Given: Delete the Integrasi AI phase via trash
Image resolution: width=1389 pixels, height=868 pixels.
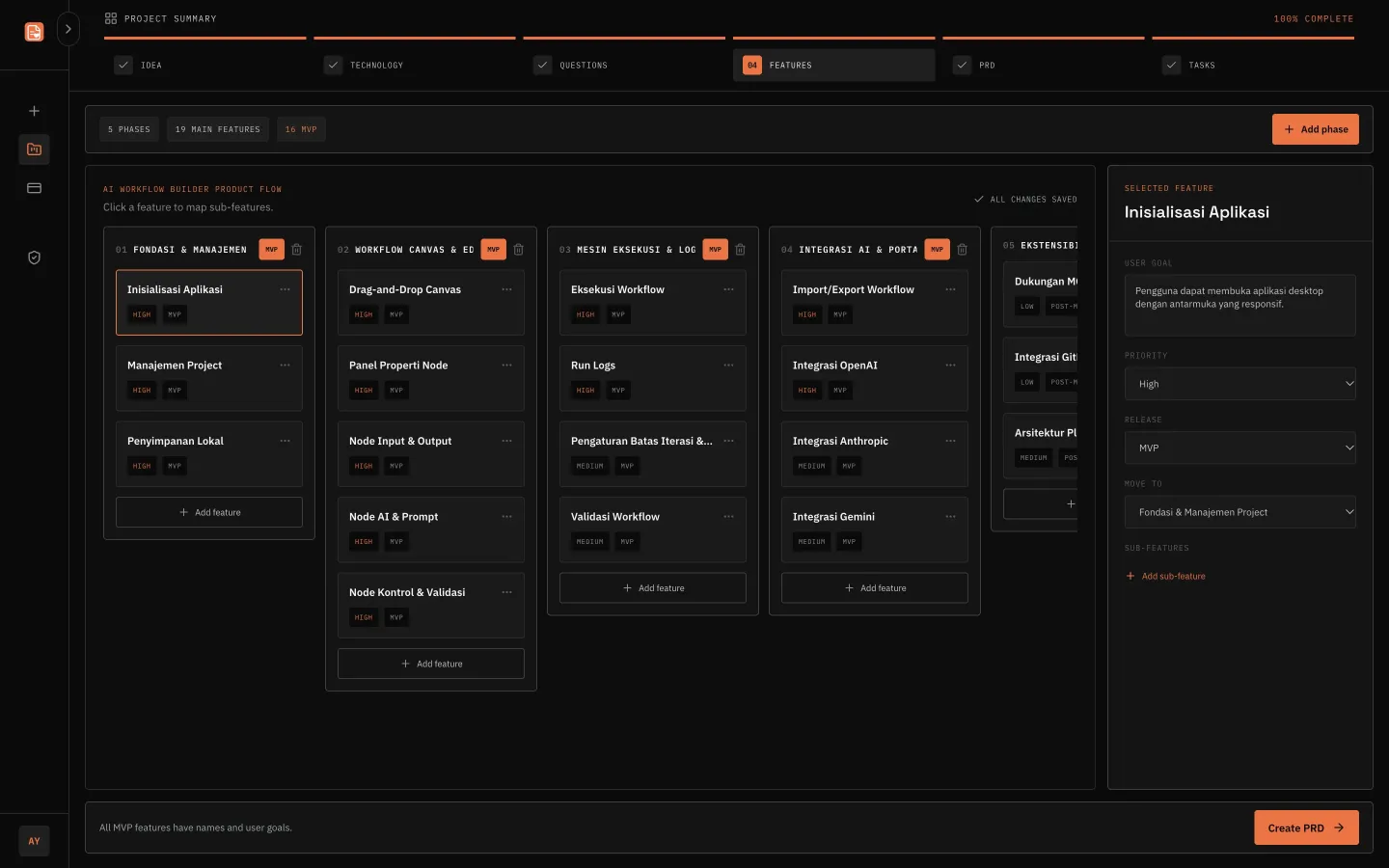Looking at the screenshot, I should point(962,249).
